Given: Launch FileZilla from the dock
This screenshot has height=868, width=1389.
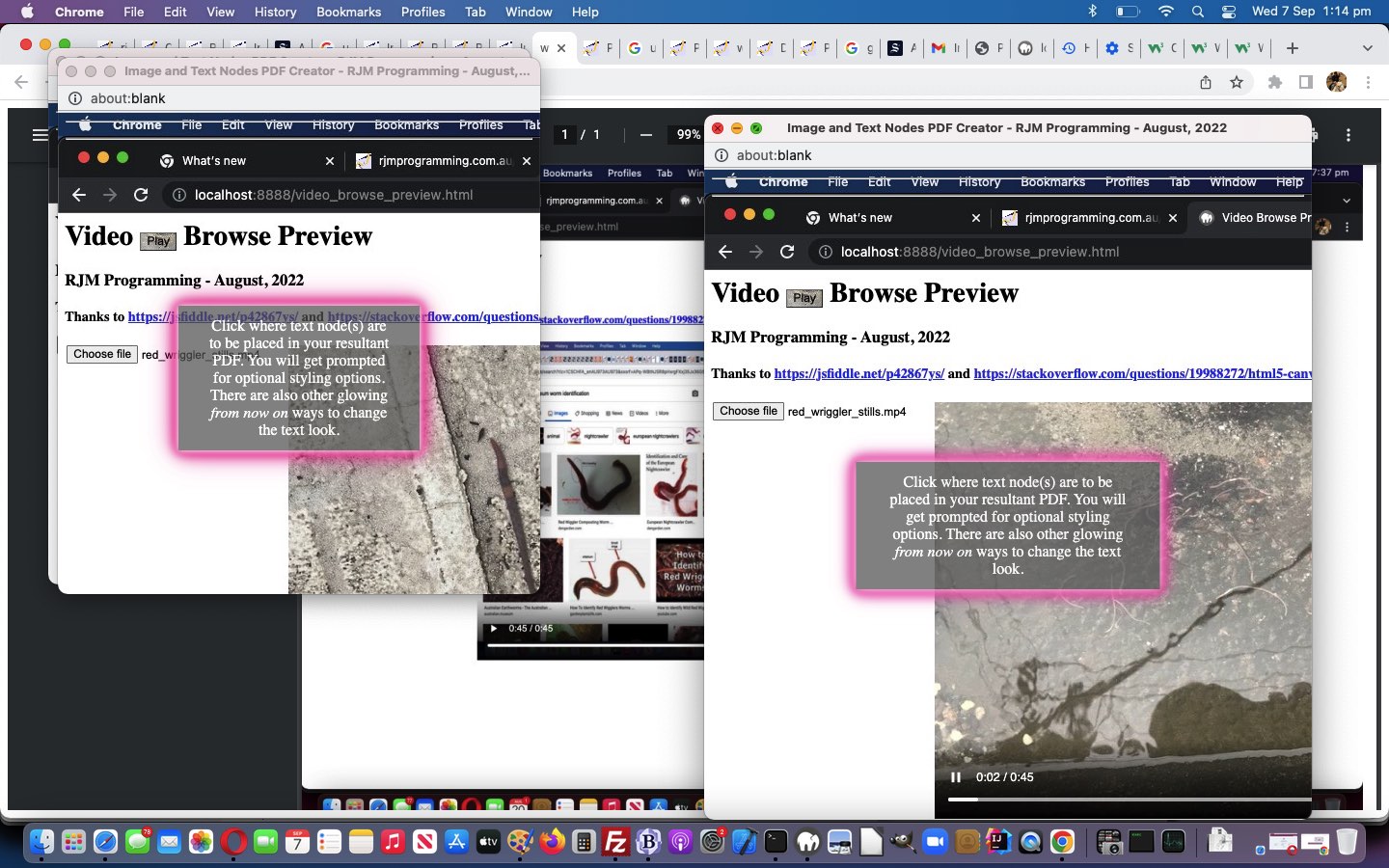Looking at the screenshot, I should pos(615,842).
